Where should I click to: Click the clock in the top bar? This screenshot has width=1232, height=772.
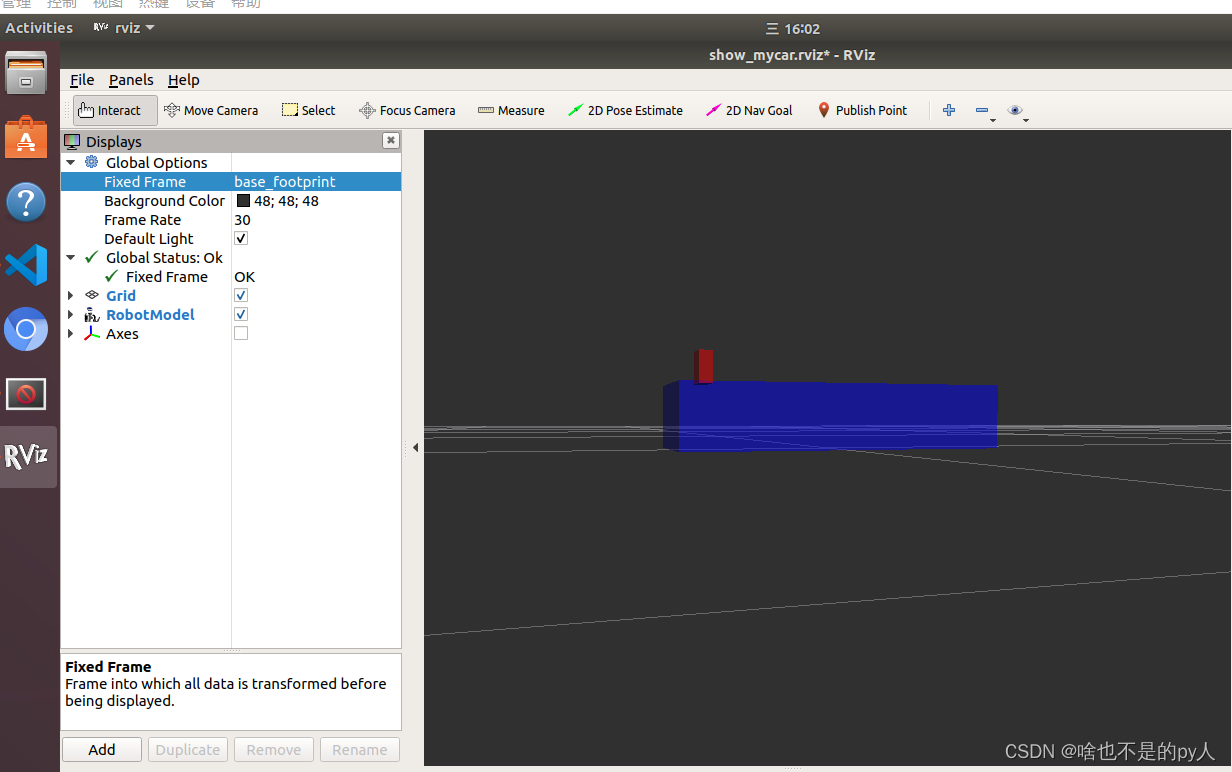(x=793, y=29)
